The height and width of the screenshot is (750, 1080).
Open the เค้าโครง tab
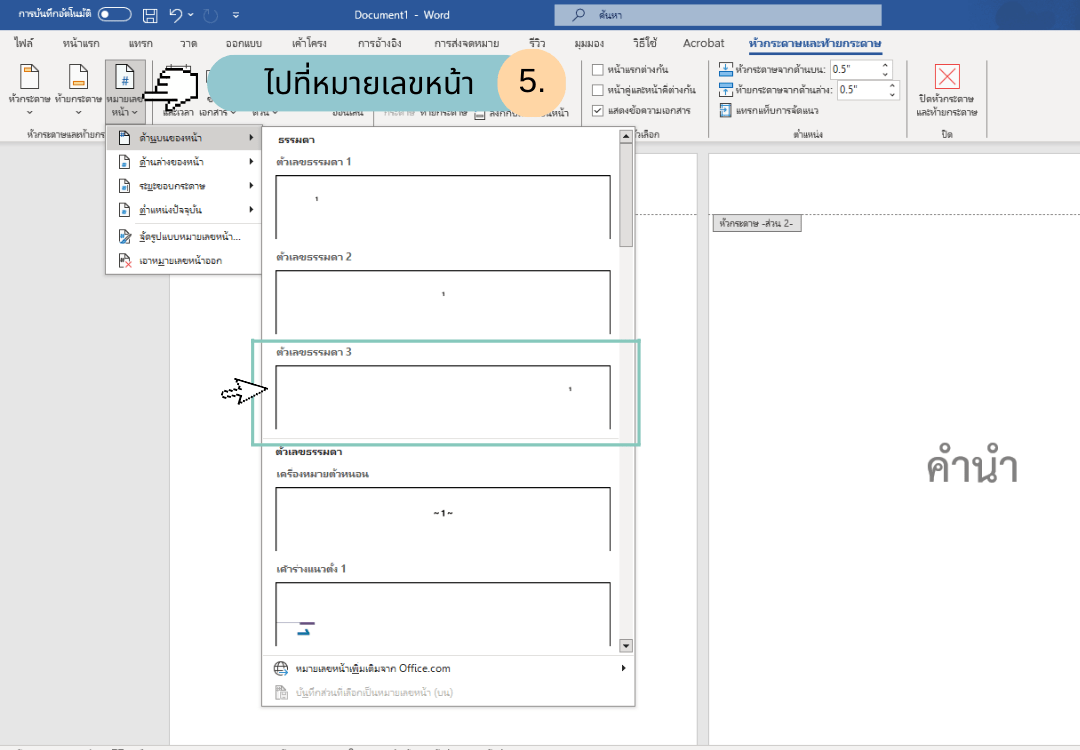309,43
